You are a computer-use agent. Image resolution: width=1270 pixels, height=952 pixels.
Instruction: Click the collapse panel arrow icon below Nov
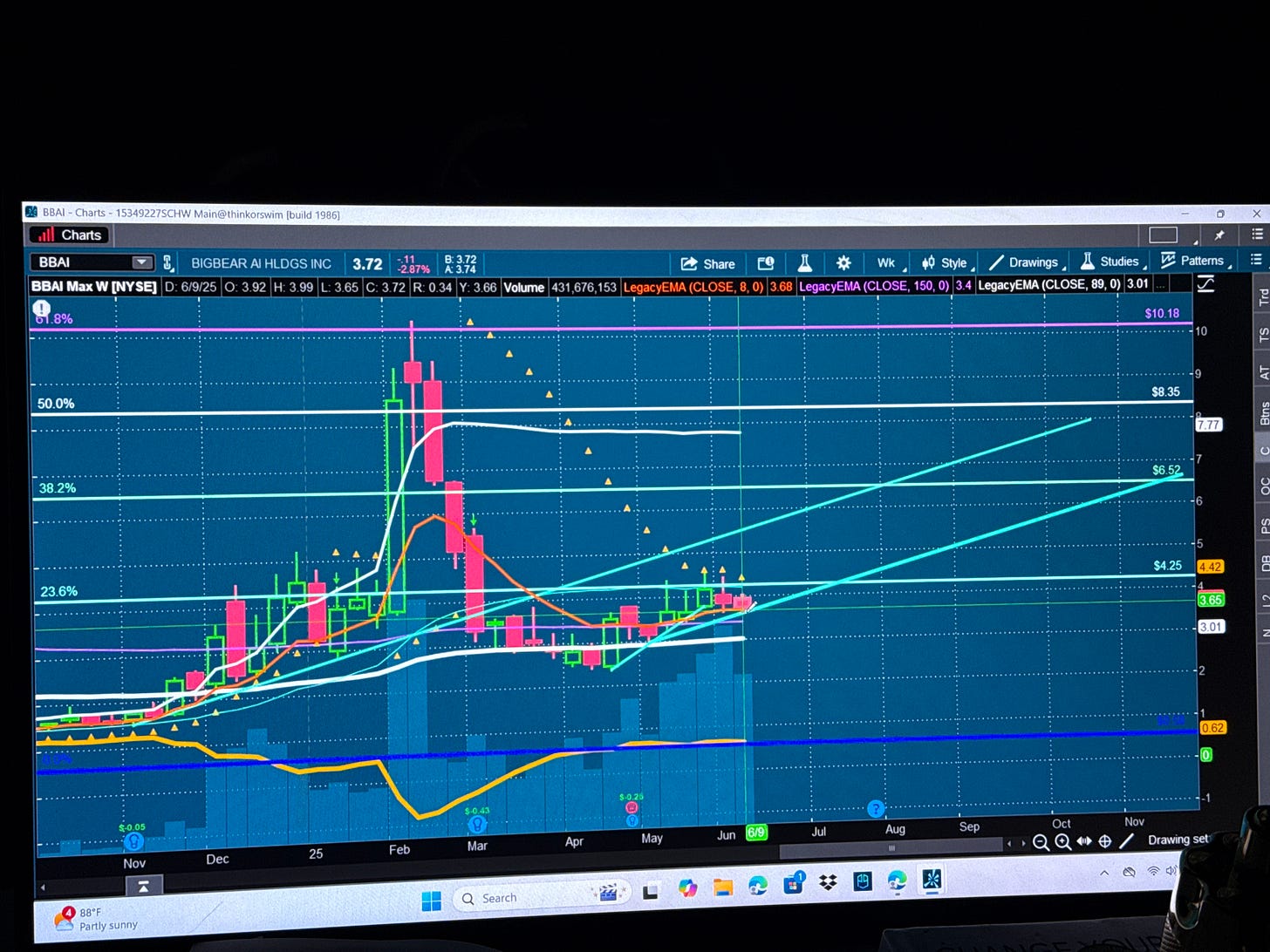[x=143, y=886]
